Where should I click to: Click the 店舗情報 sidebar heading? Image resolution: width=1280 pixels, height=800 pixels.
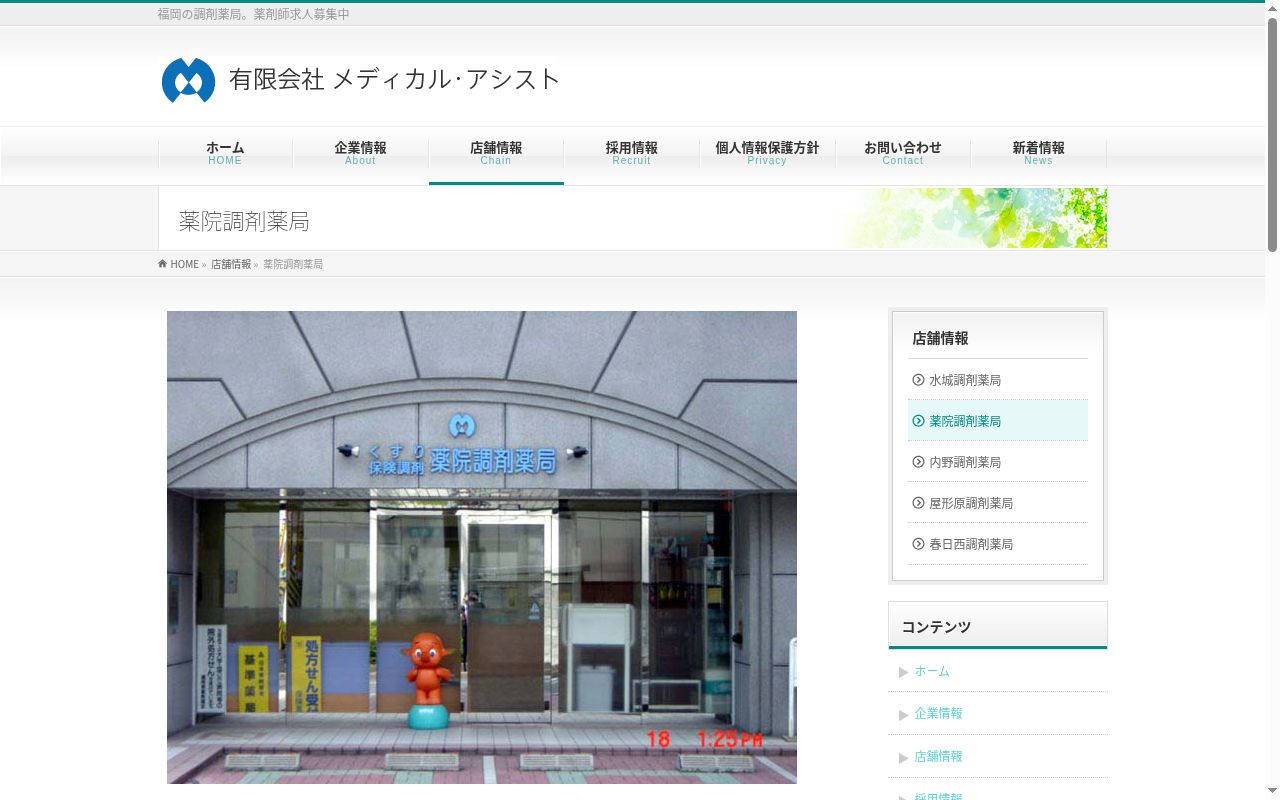(940, 338)
